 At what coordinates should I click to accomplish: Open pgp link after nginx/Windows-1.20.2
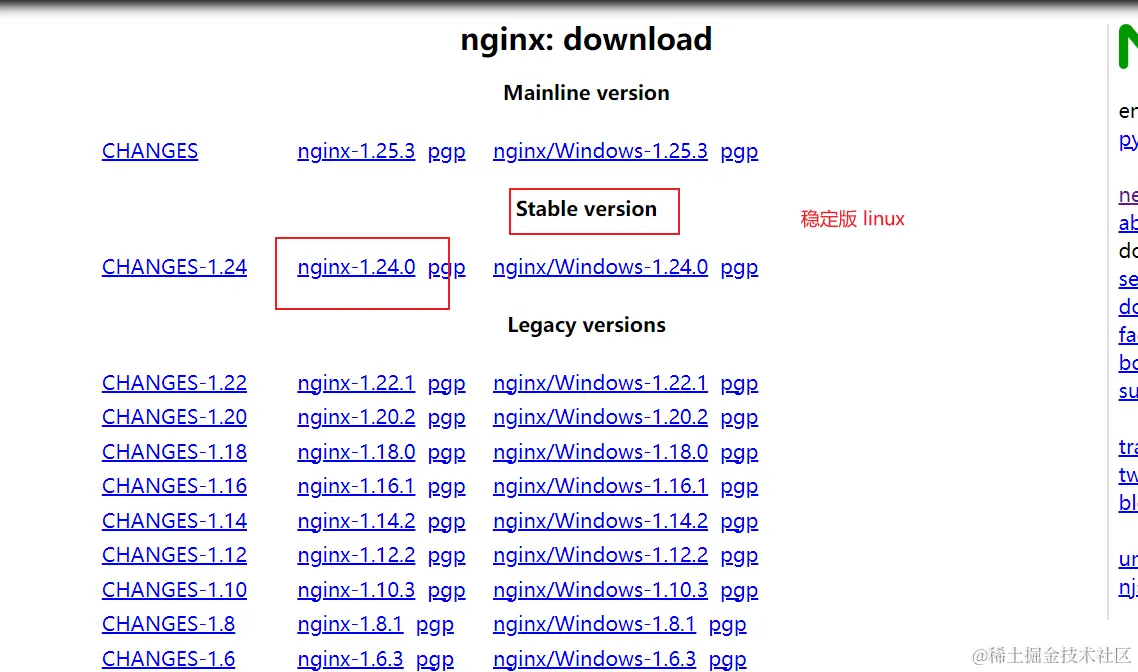(739, 418)
